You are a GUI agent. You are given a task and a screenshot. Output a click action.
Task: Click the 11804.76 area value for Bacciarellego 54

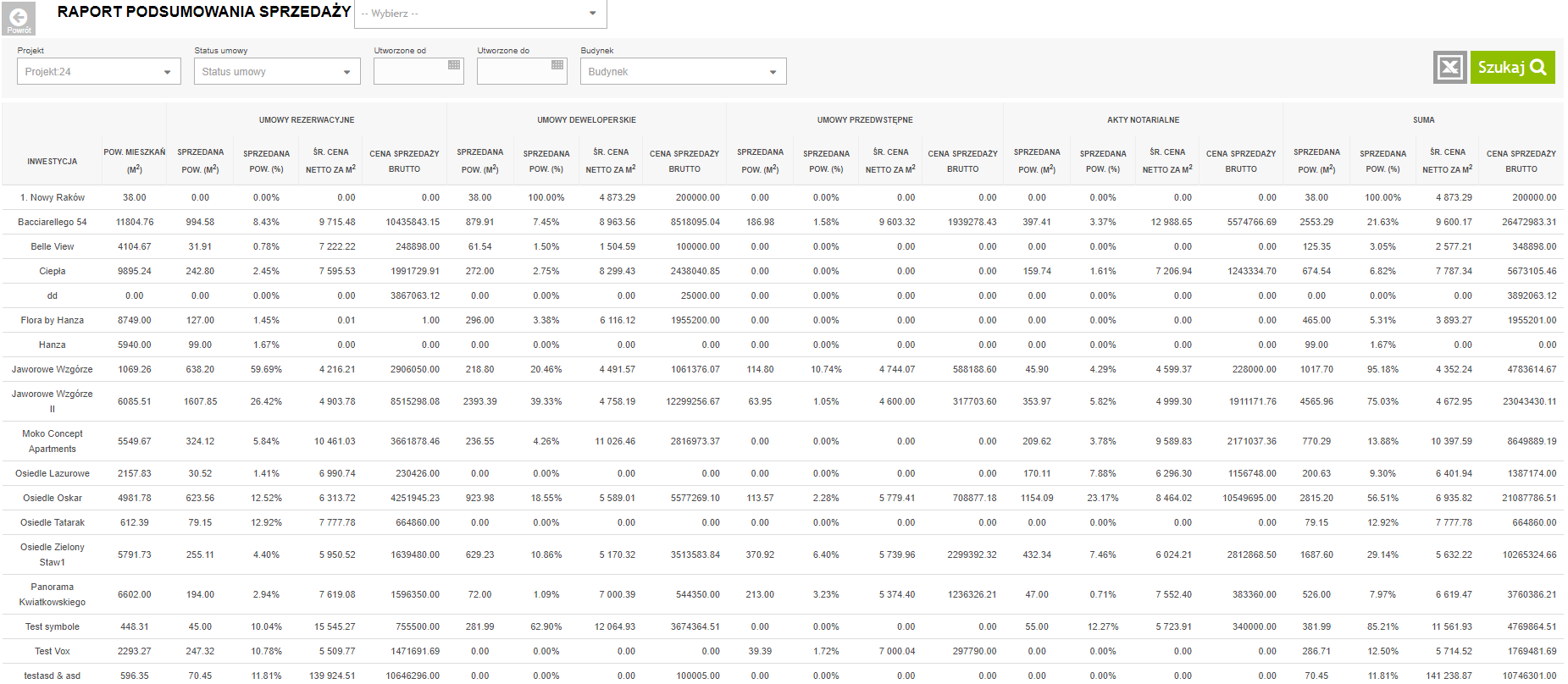point(135,222)
